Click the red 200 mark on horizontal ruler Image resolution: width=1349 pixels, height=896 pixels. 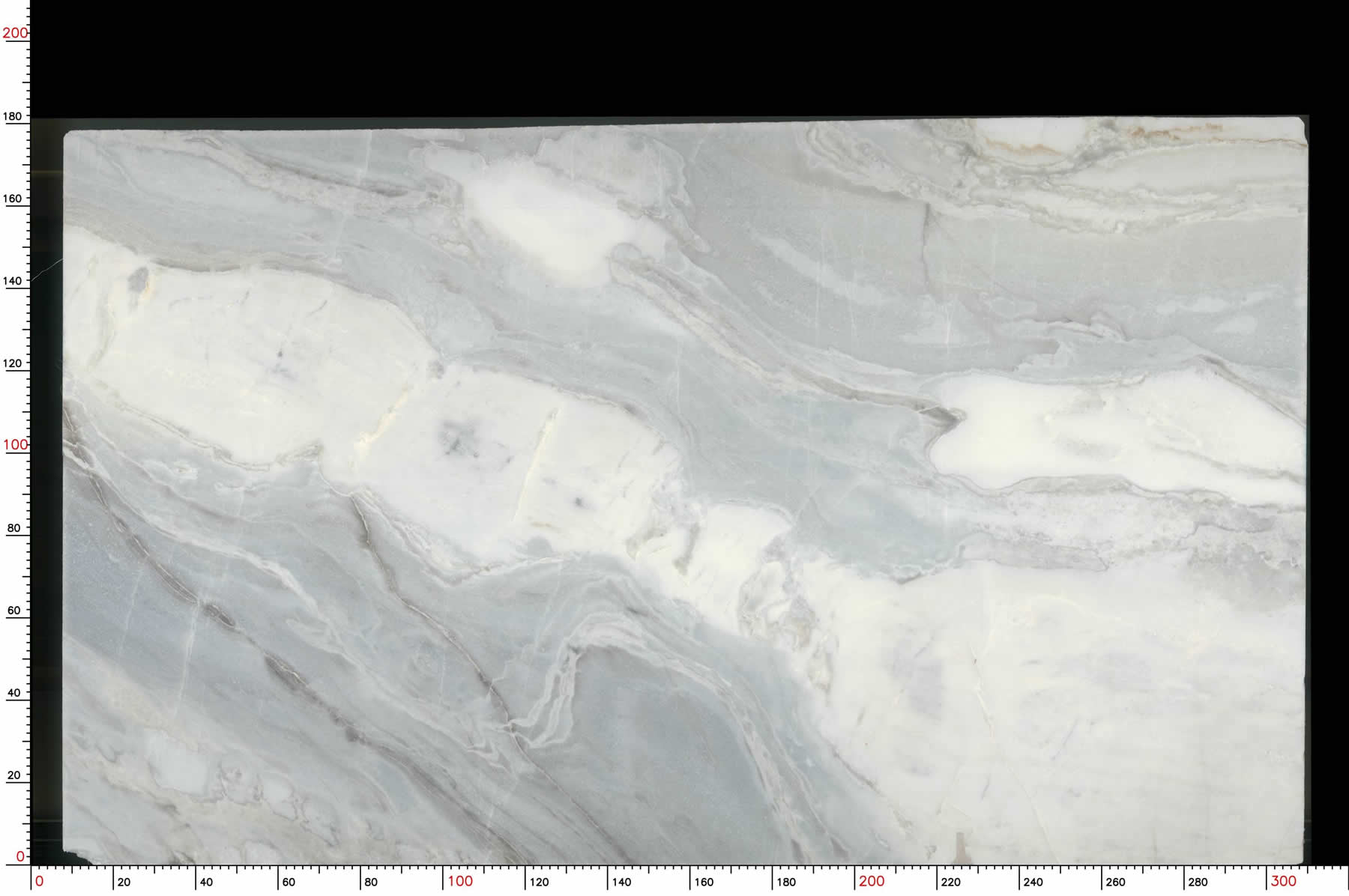click(872, 881)
